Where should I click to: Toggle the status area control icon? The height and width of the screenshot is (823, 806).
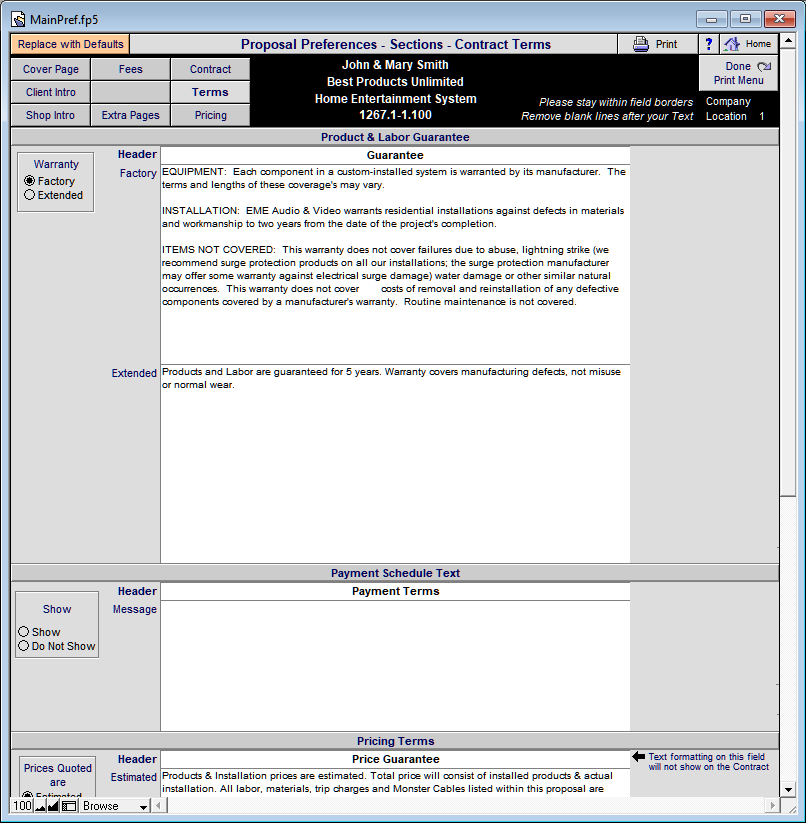click(x=69, y=806)
